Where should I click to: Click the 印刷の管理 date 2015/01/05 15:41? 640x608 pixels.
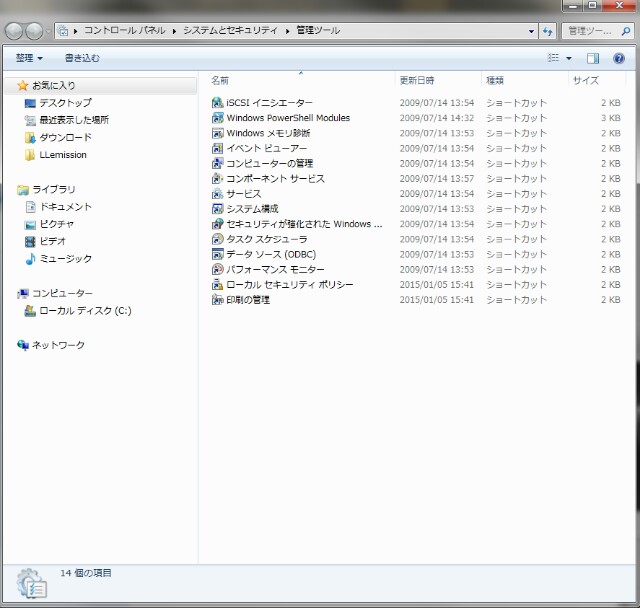coord(436,300)
